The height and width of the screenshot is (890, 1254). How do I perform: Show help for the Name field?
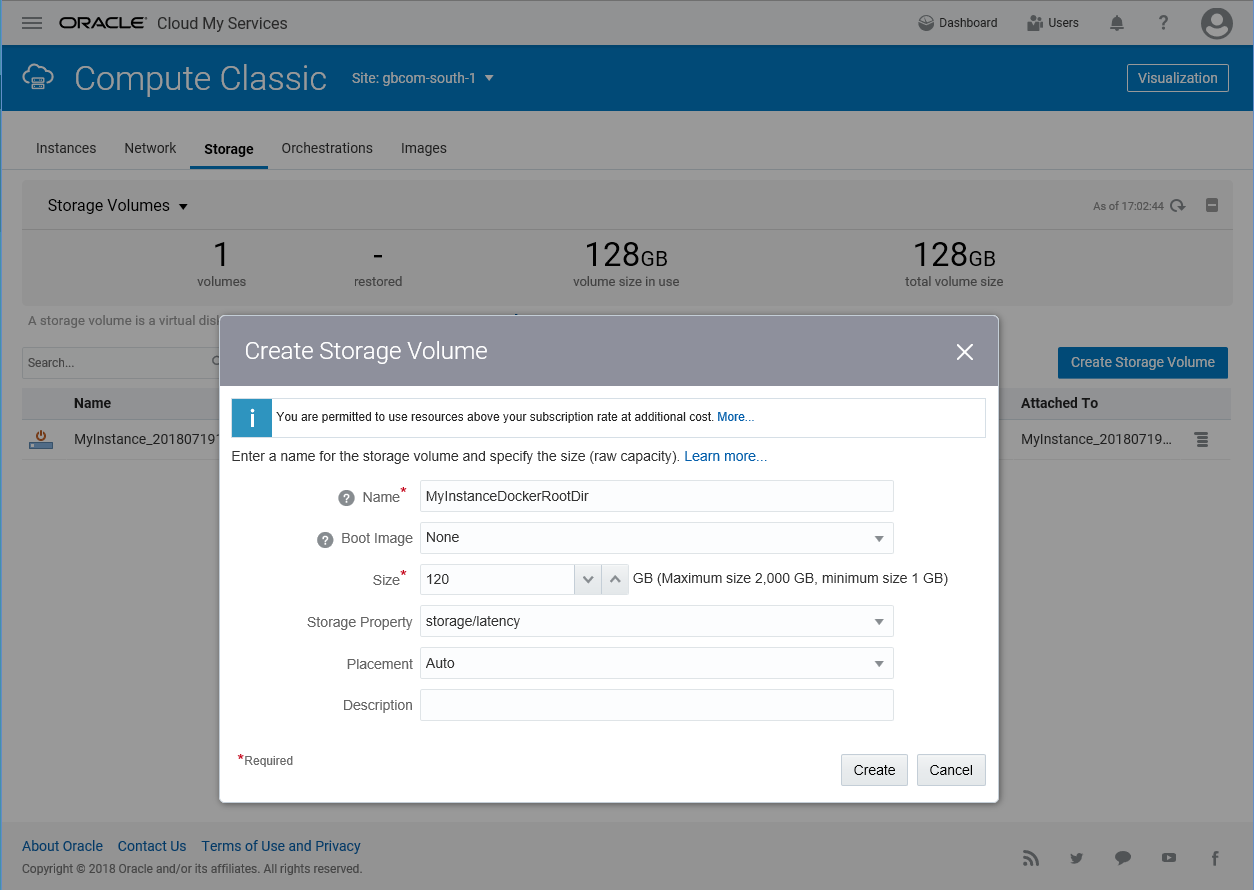[x=346, y=497]
